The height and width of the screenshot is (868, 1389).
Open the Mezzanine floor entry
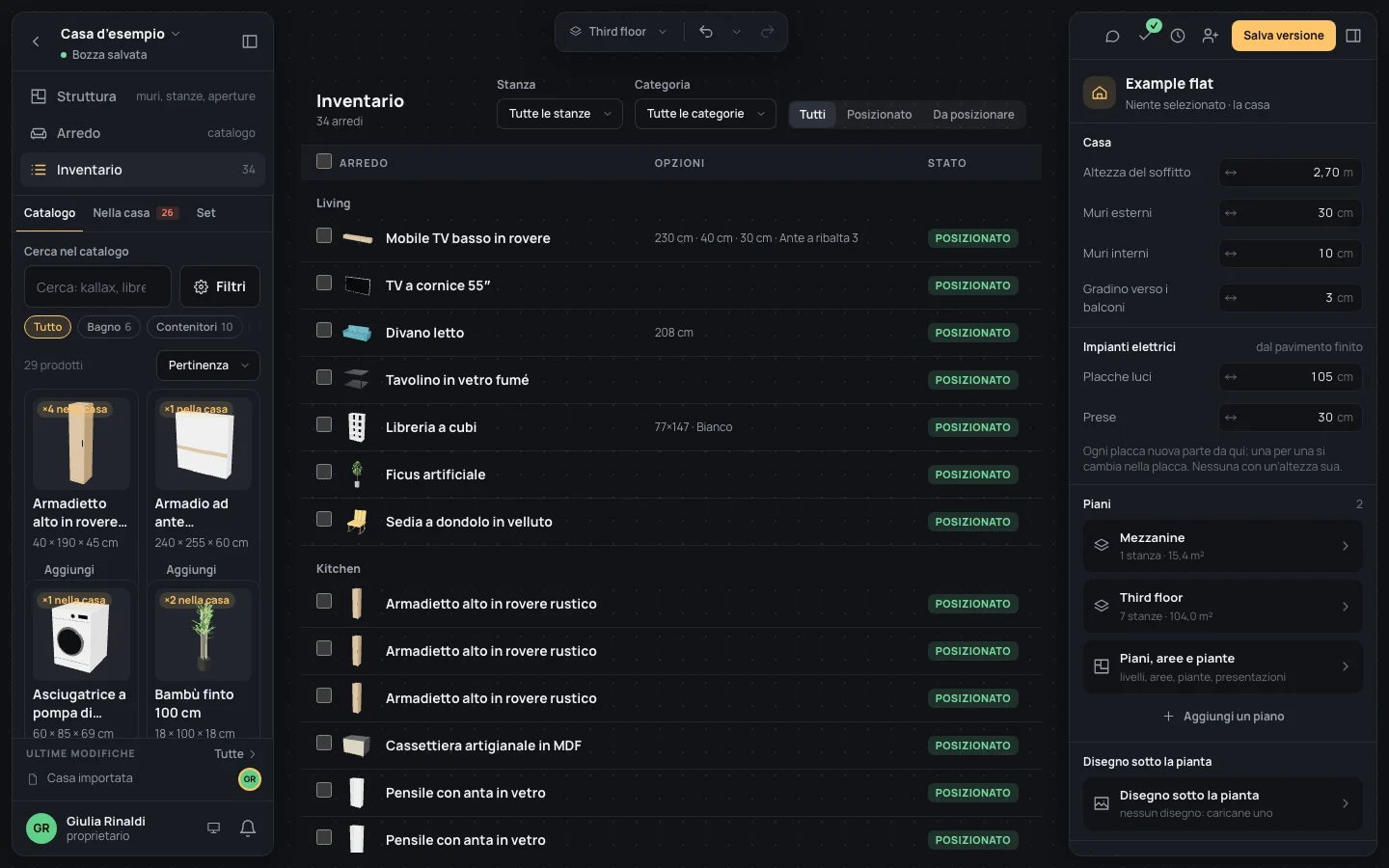(x=1223, y=546)
